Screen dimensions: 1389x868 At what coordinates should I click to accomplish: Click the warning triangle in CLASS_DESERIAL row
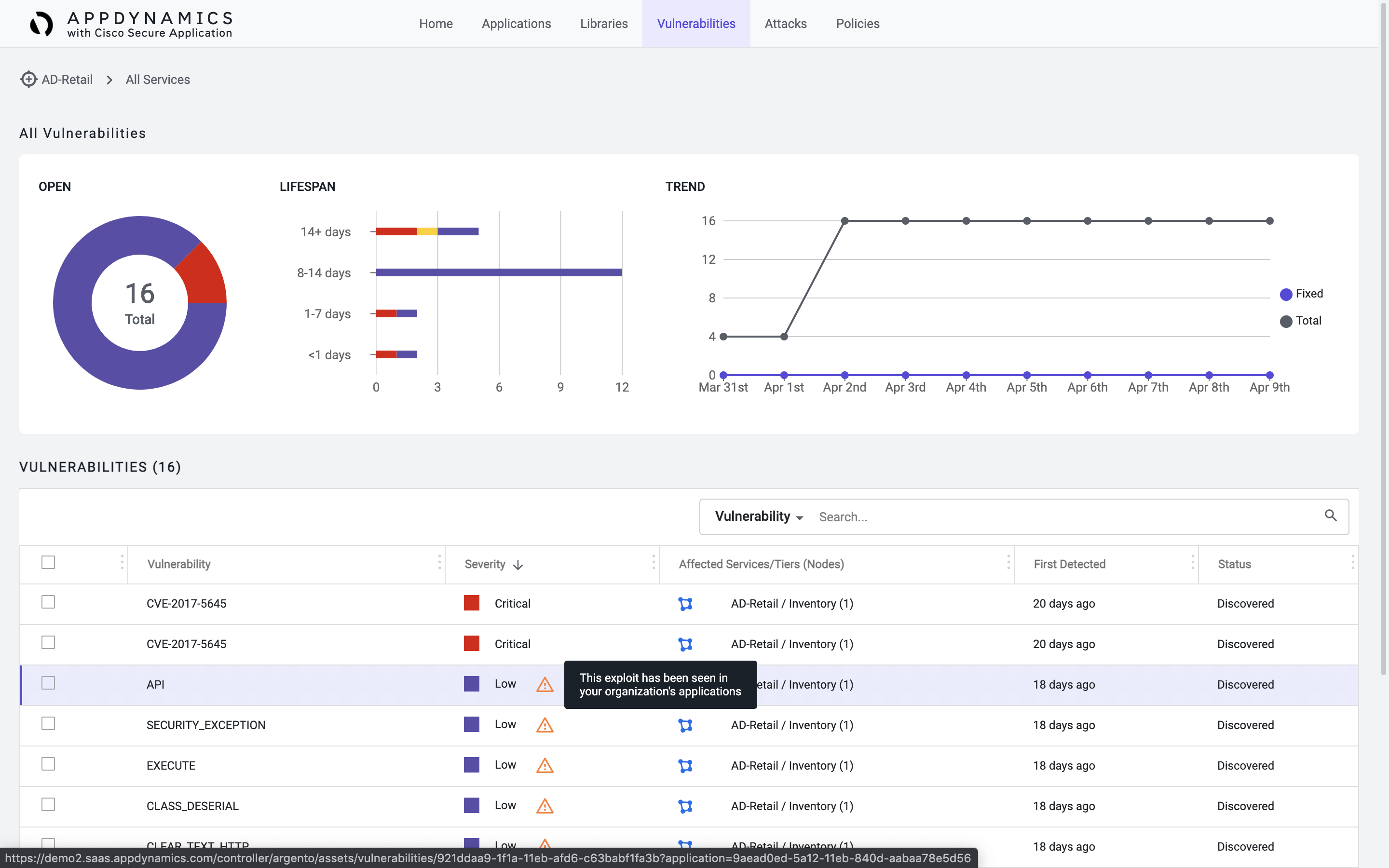click(545, 806)
